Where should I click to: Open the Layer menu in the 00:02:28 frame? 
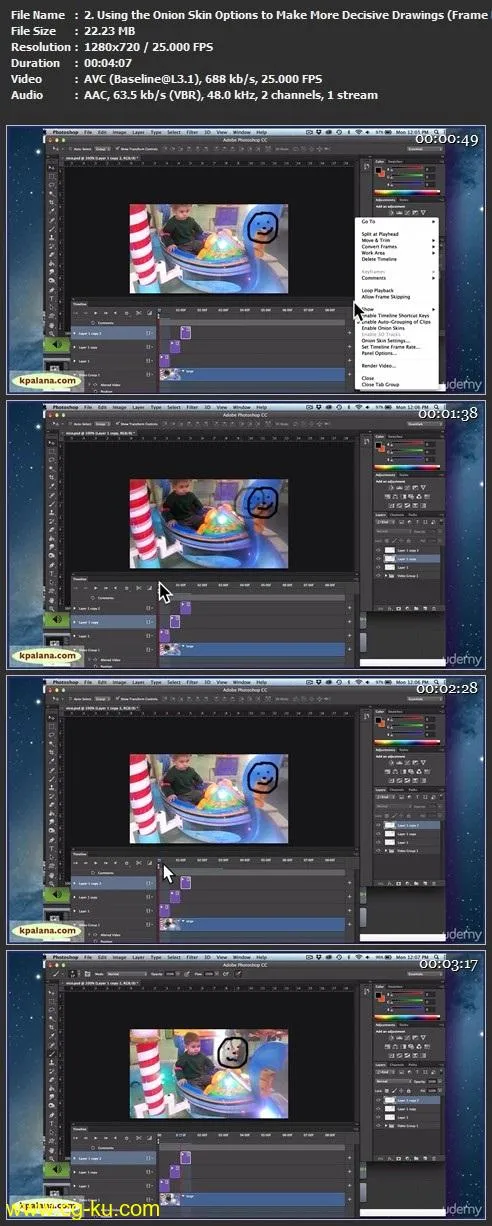pyautogui.click(x=138, y=681)
